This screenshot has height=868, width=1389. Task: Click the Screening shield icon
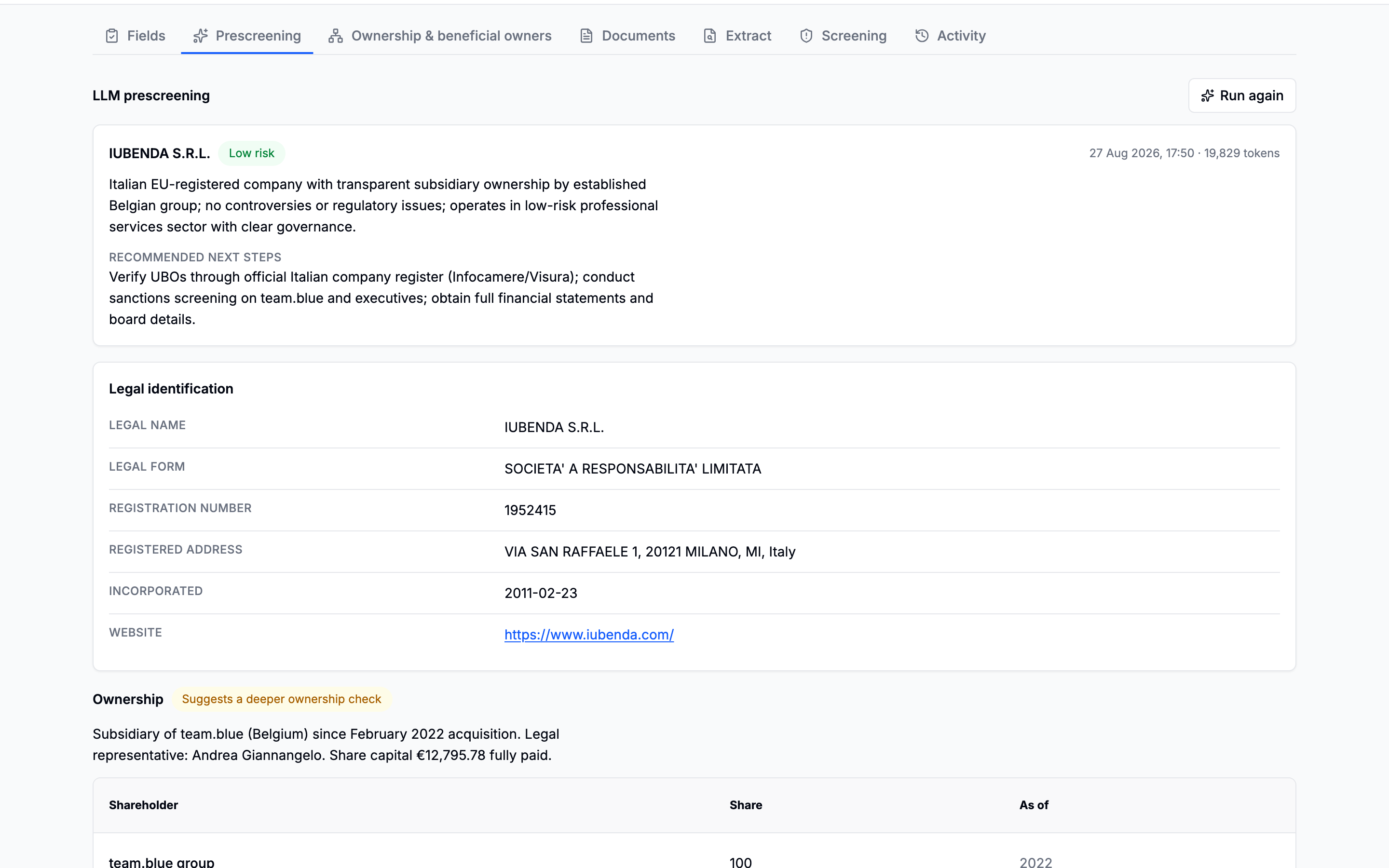pyautogui.click(x=806, y=36)
